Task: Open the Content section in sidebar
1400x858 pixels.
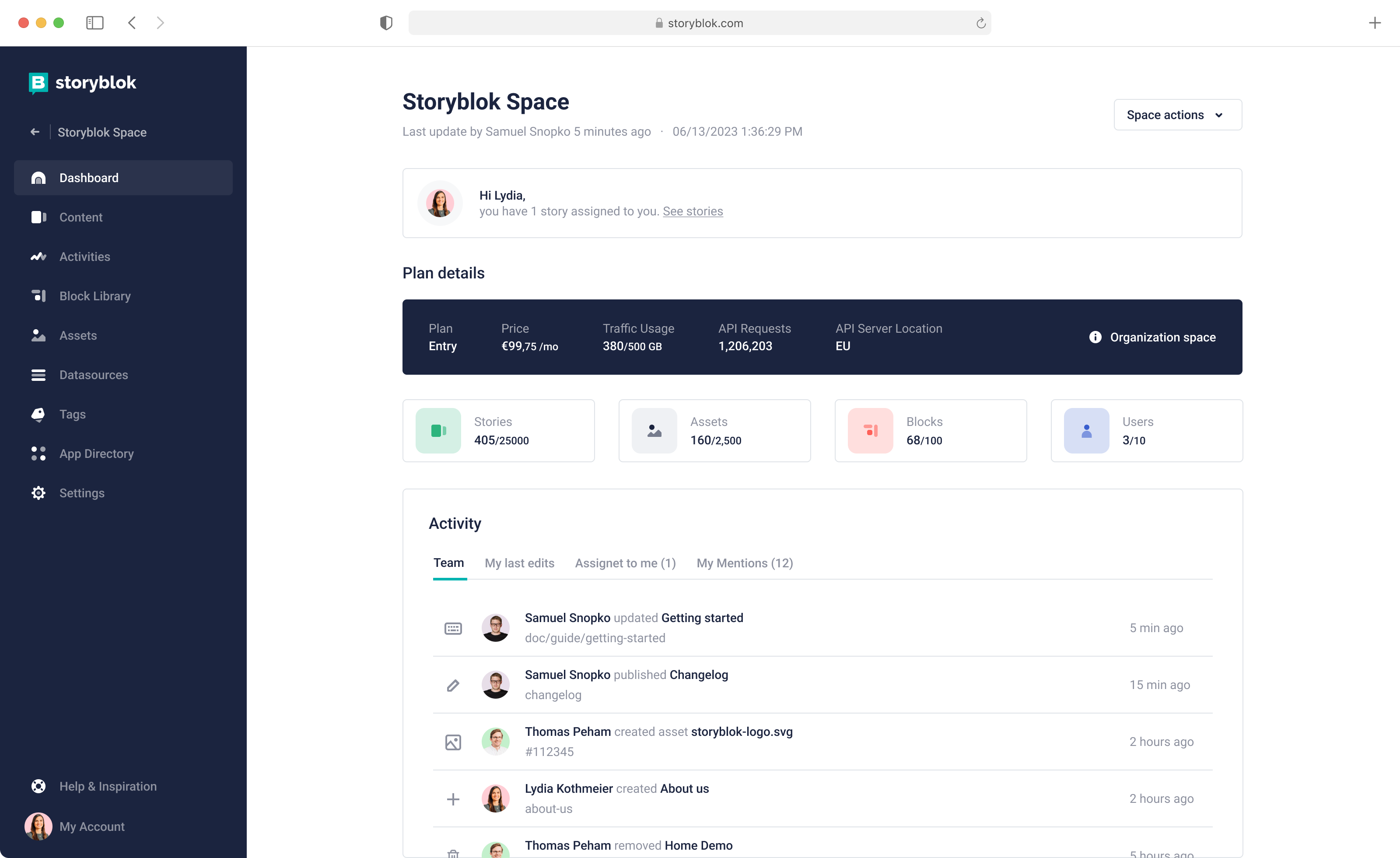Action: [x=80, y=217]
